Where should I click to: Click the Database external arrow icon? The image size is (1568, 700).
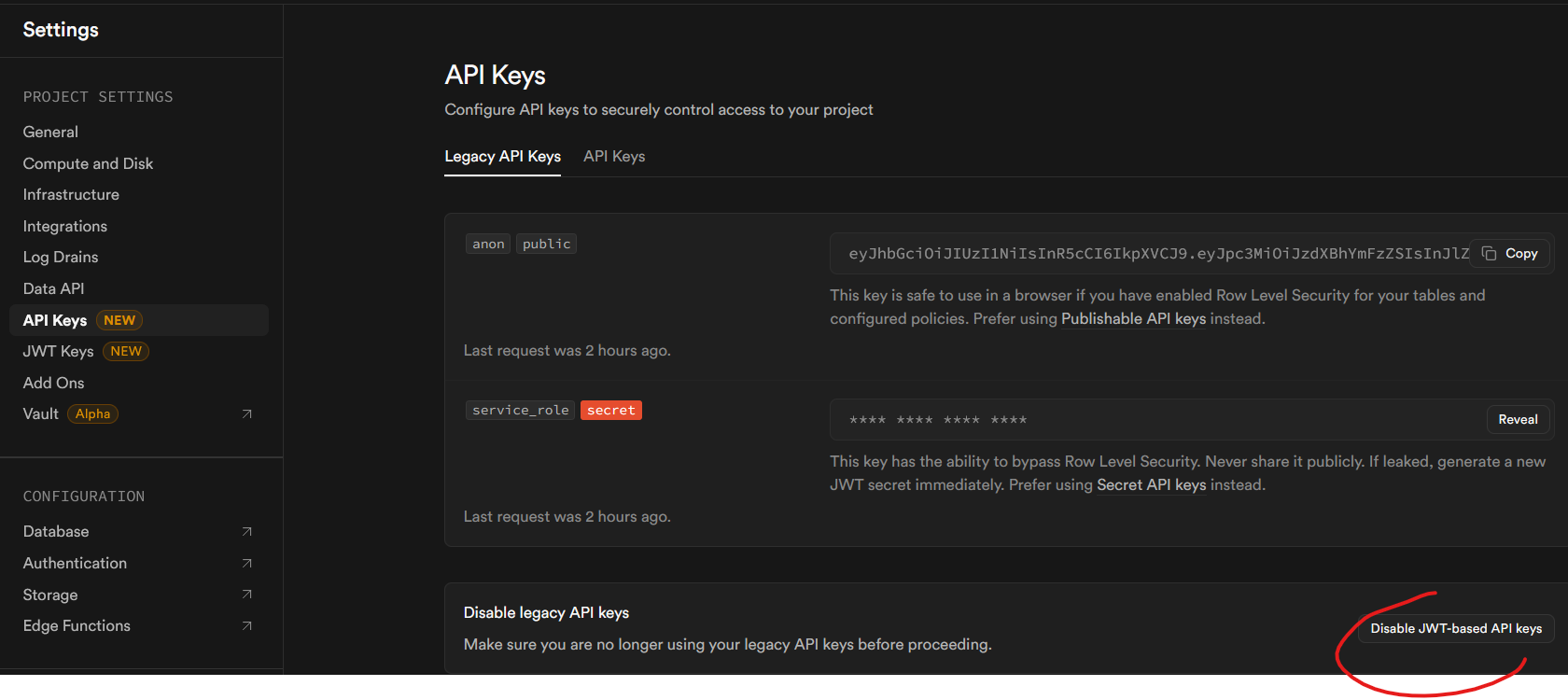pos(246,531)
